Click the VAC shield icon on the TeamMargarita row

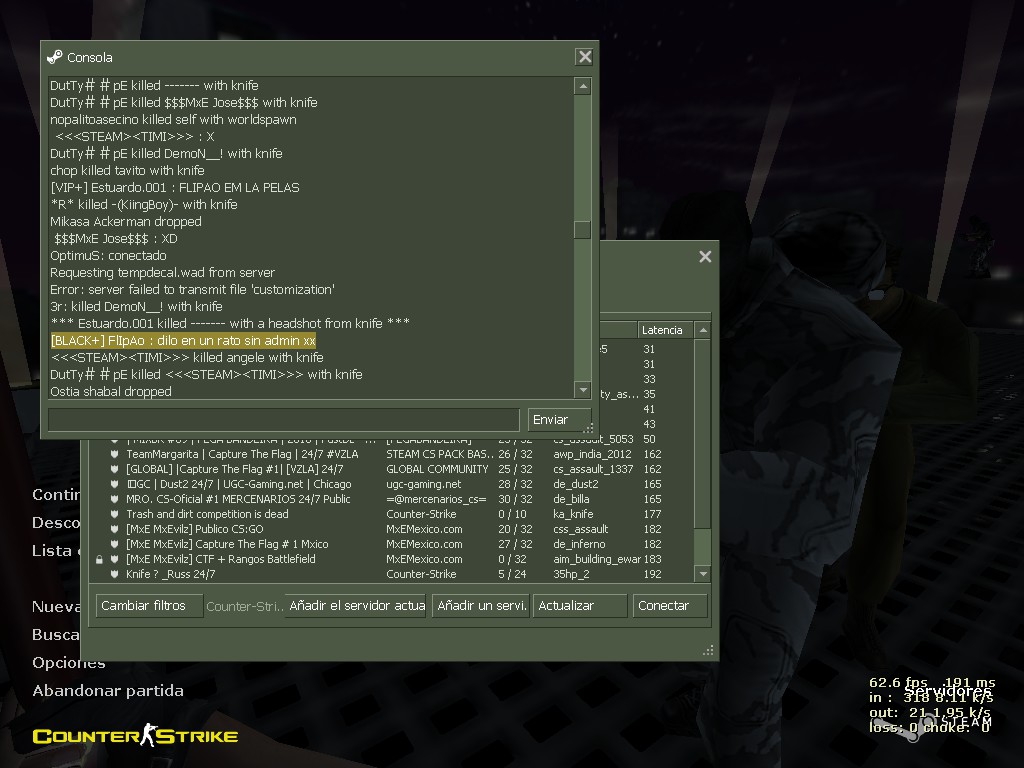pyautogui.click(x=114, y=454)
